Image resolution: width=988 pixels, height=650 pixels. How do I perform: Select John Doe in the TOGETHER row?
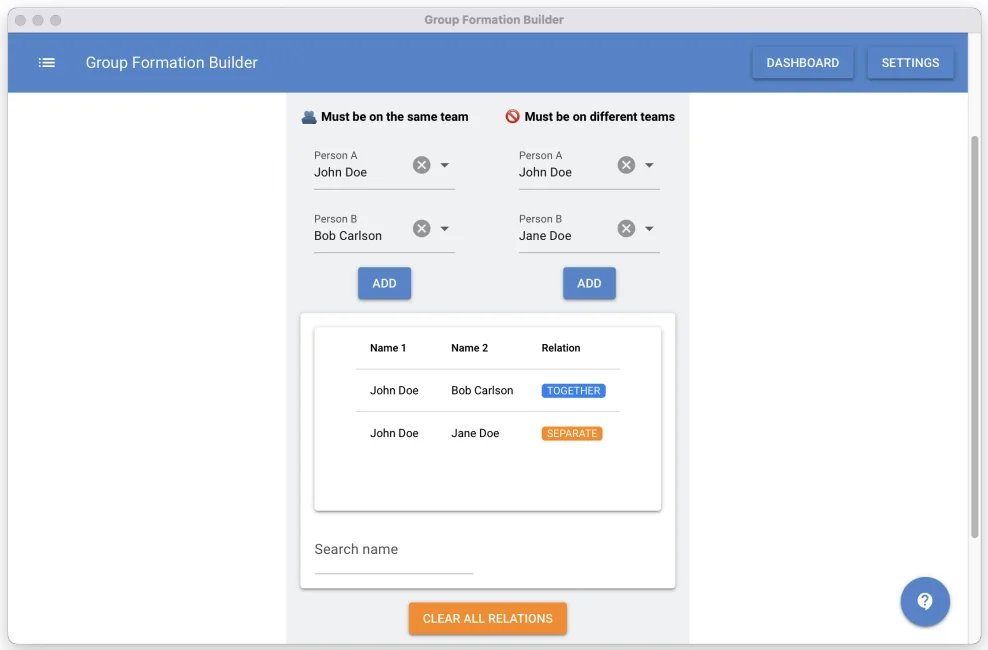click(x=394, y=391)
